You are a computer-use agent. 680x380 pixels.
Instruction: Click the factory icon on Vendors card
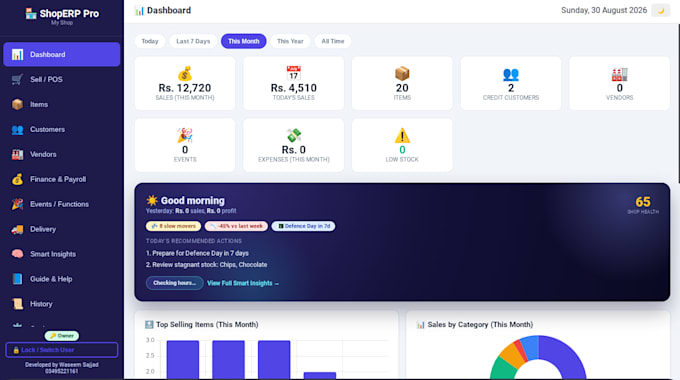(x=619, y=74)
